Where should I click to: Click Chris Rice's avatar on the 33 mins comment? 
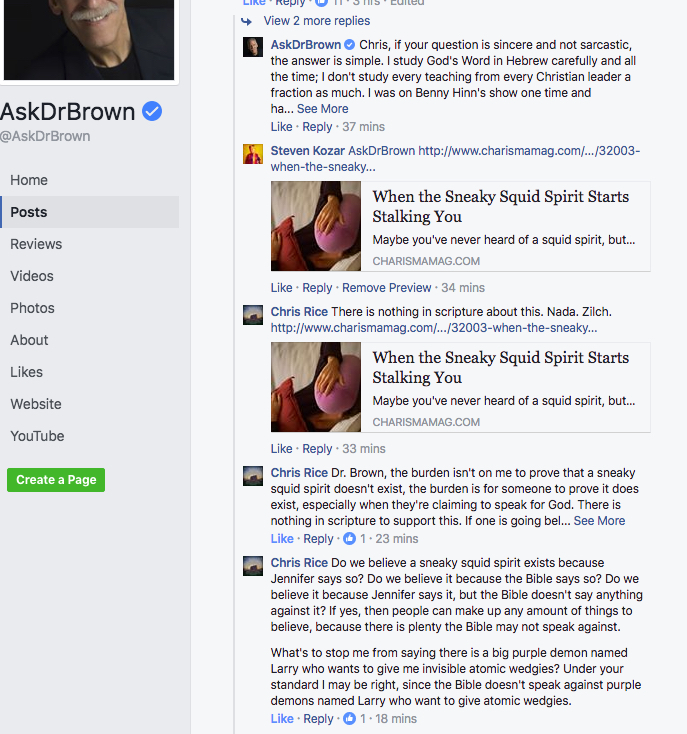253,315
